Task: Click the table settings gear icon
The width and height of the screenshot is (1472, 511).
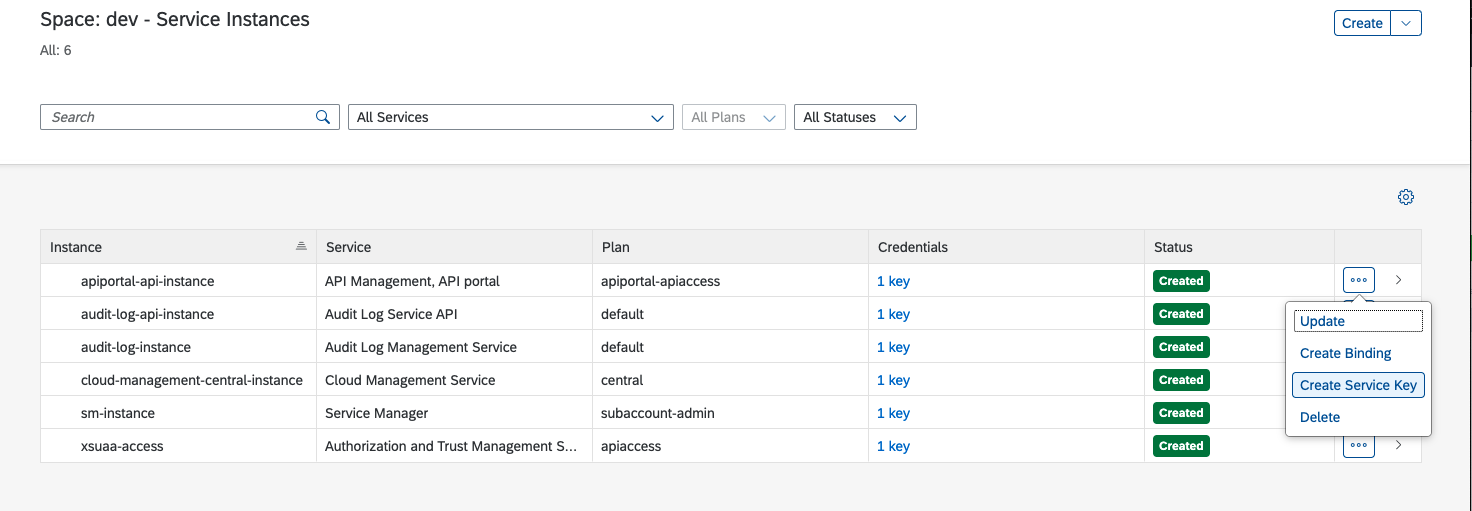Action: [x=1405, y=197]
